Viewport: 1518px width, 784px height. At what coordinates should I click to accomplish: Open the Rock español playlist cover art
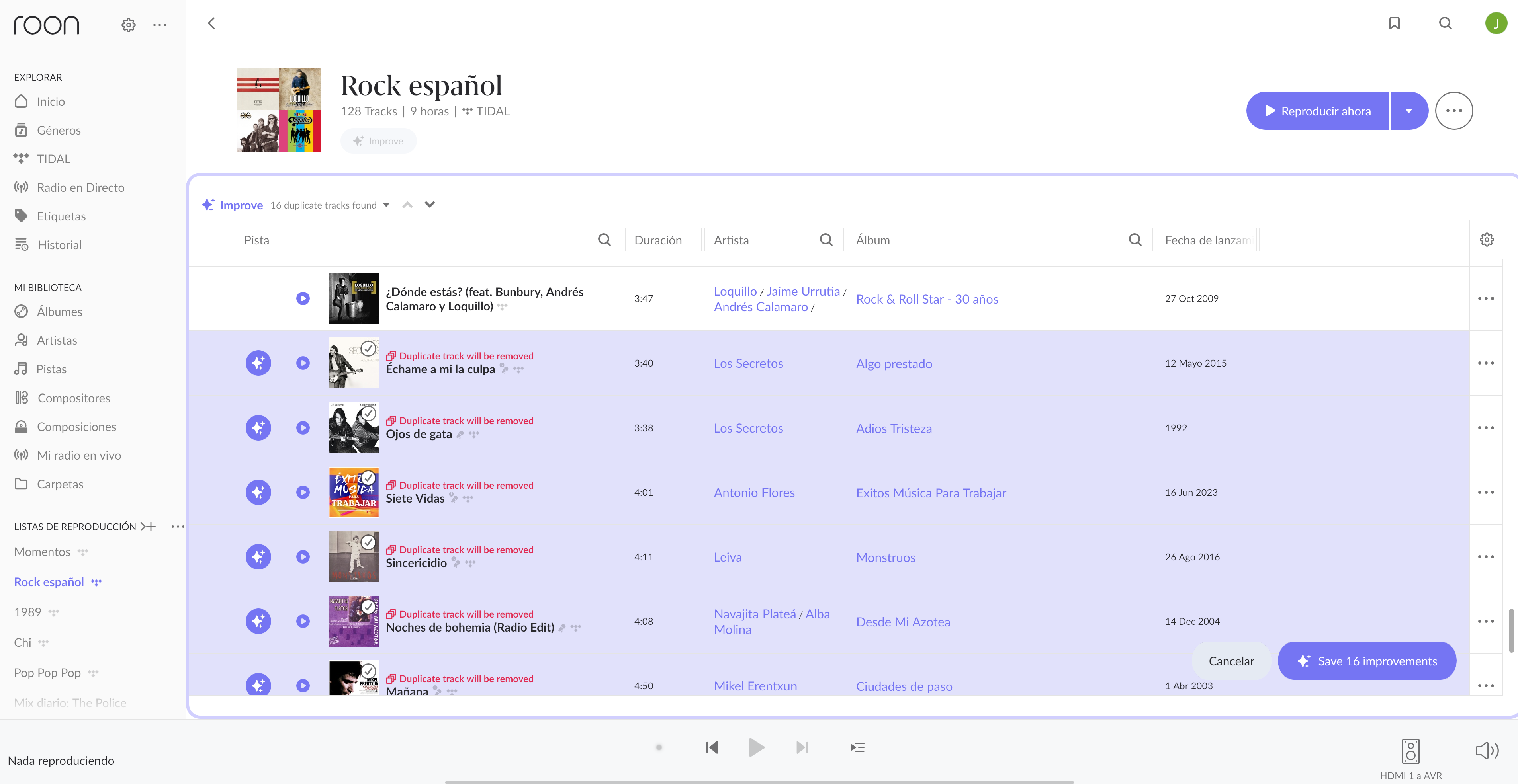279,109
